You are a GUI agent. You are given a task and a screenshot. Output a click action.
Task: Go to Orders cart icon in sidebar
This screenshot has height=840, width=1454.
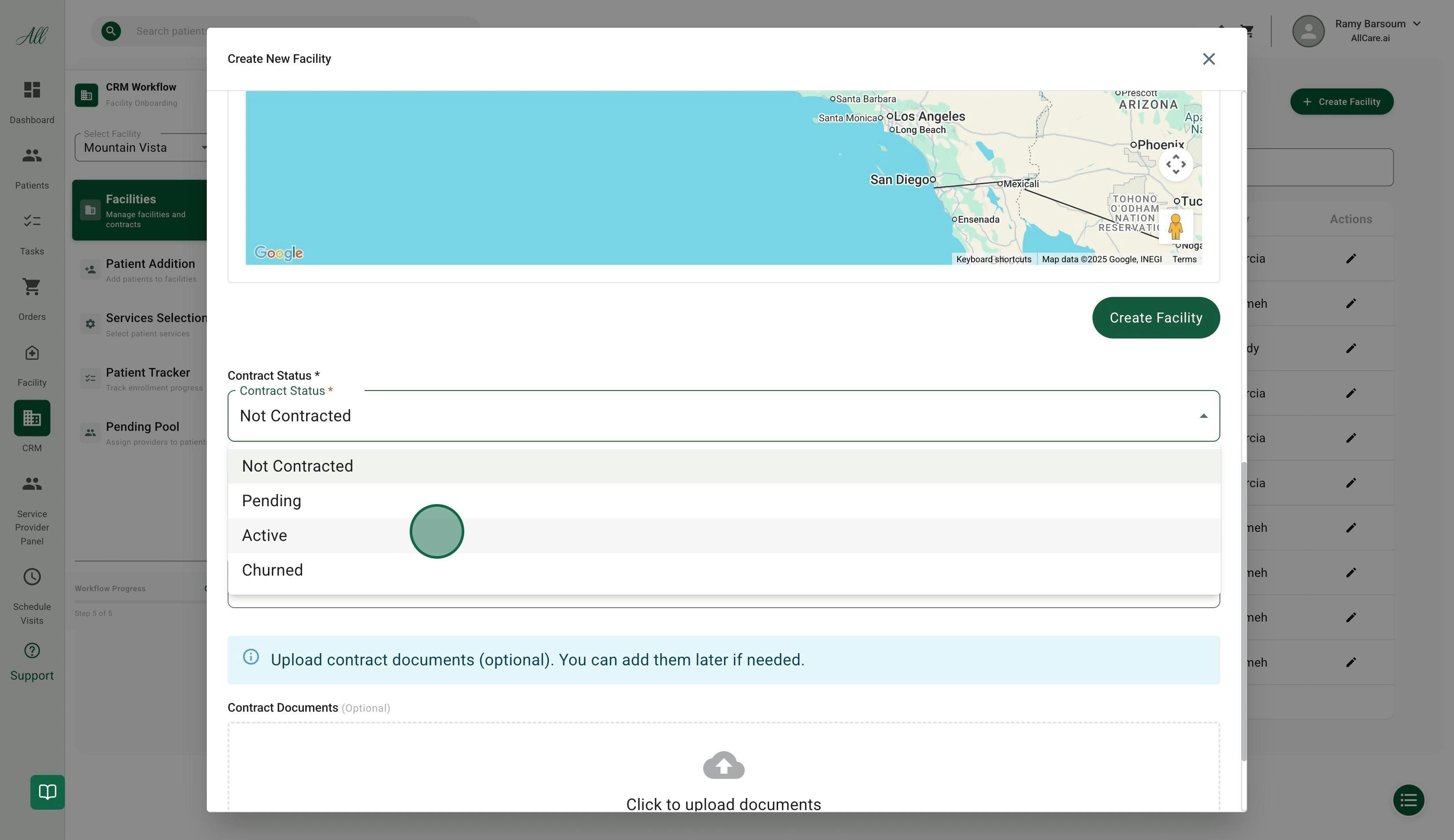click(32, 287)
